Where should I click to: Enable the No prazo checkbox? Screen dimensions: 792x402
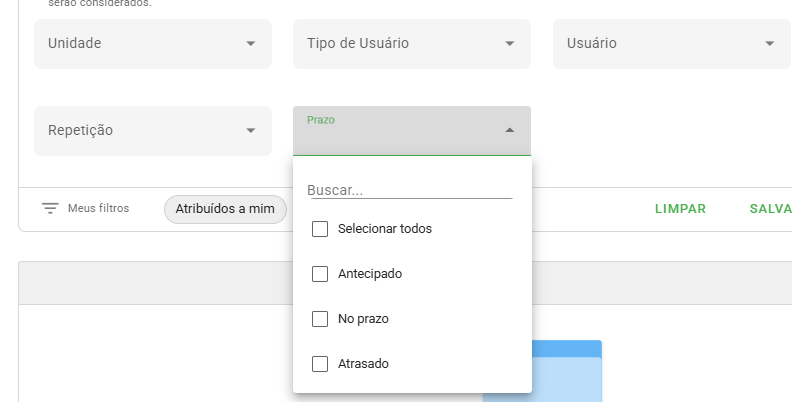320,319
